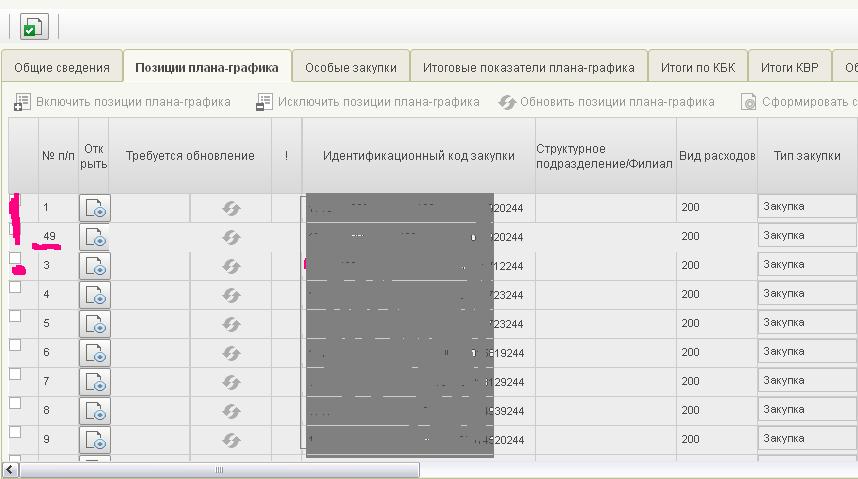Open the Тип закупки field in row 1
858x479 pixels.
coord(806,206)
